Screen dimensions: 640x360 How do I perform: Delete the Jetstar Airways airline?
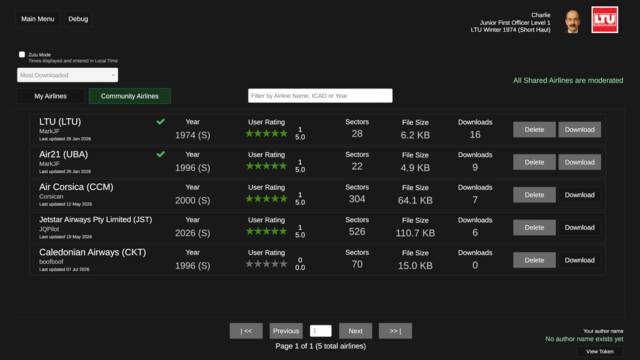[x=534, y=227]
